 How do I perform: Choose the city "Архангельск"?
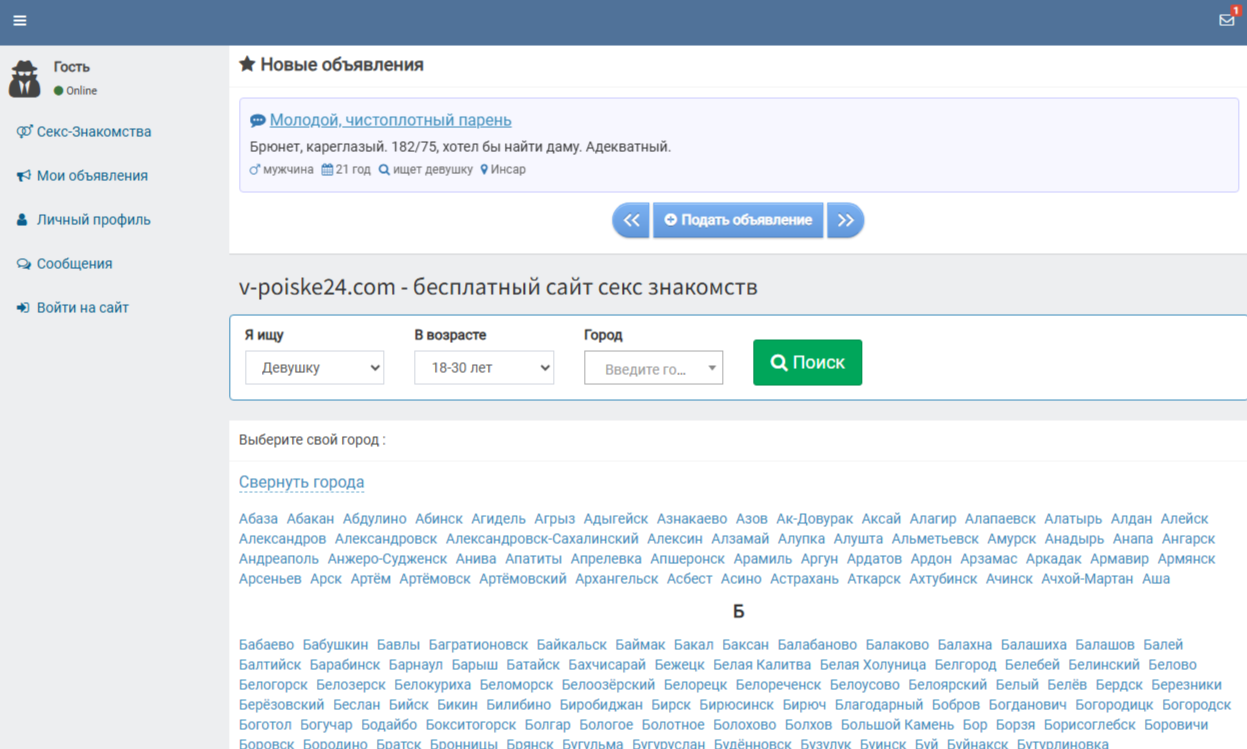pyautogui.click(x=616, y=579)
